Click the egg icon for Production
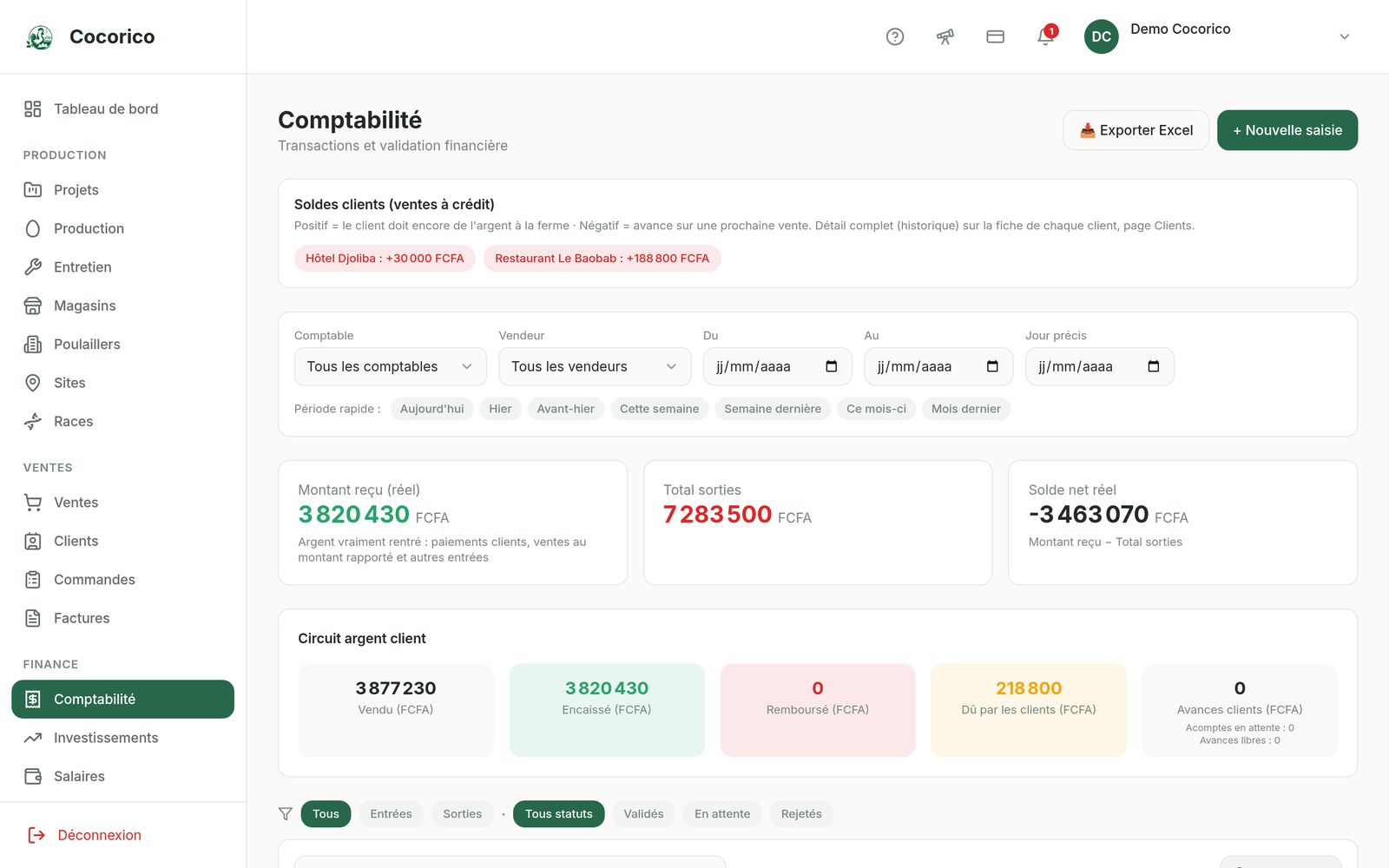The width and height of the screenshot is (1389, 868). point(33,228)
